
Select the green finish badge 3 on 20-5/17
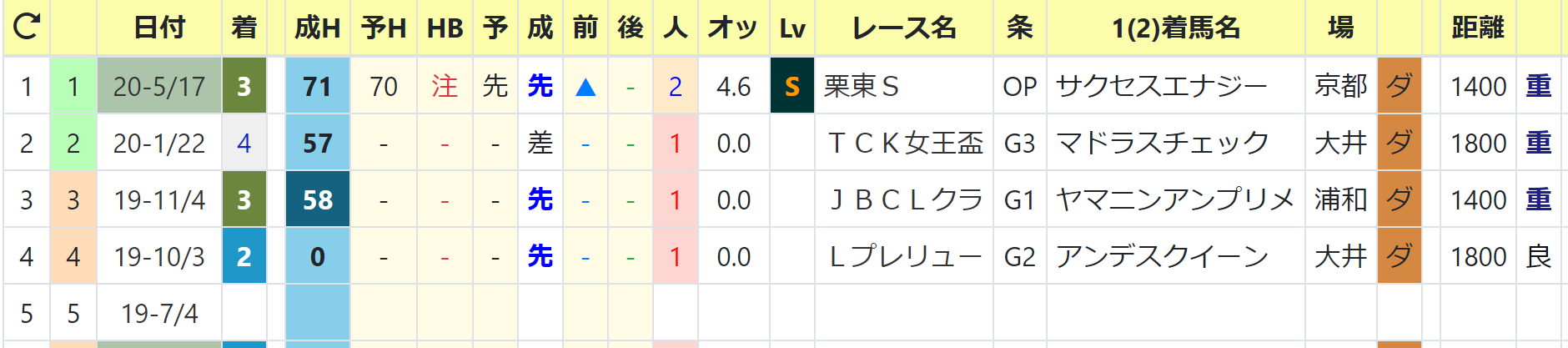(x=244, y=86)
